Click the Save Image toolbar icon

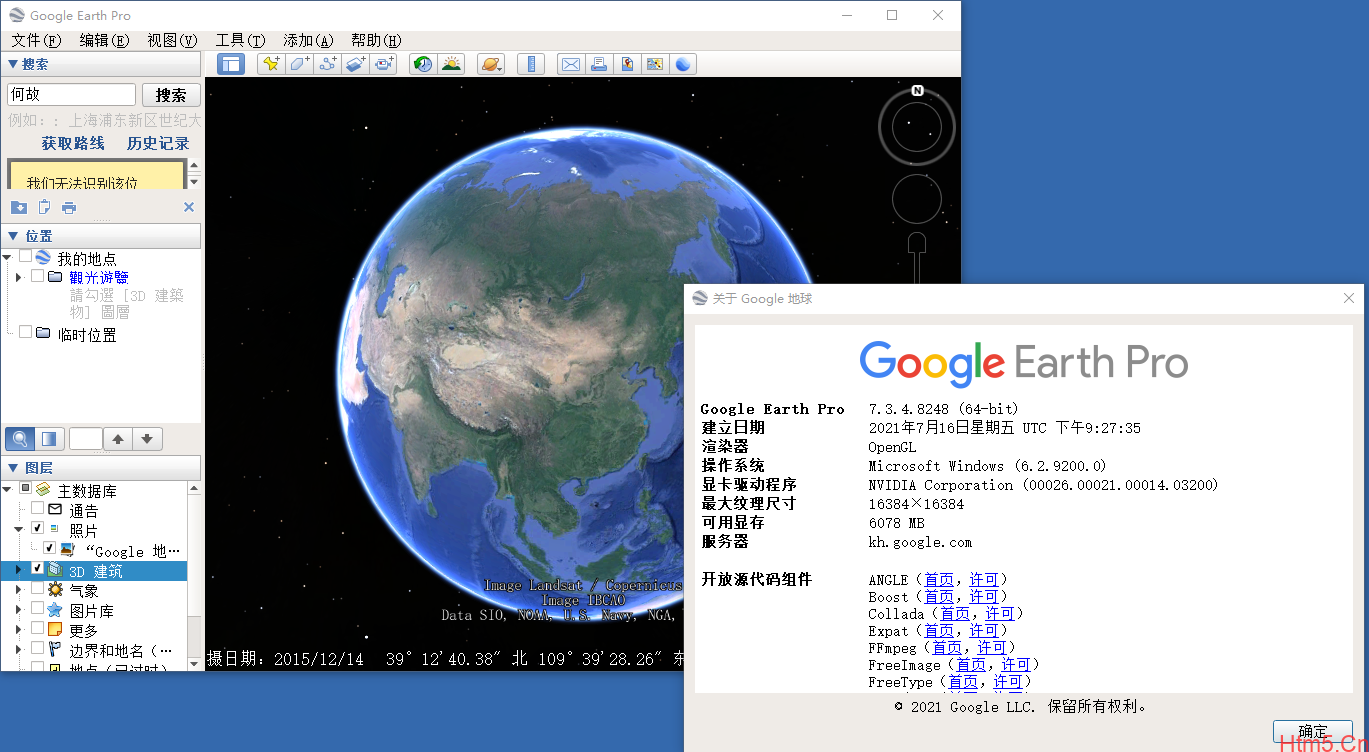(627, 64)
